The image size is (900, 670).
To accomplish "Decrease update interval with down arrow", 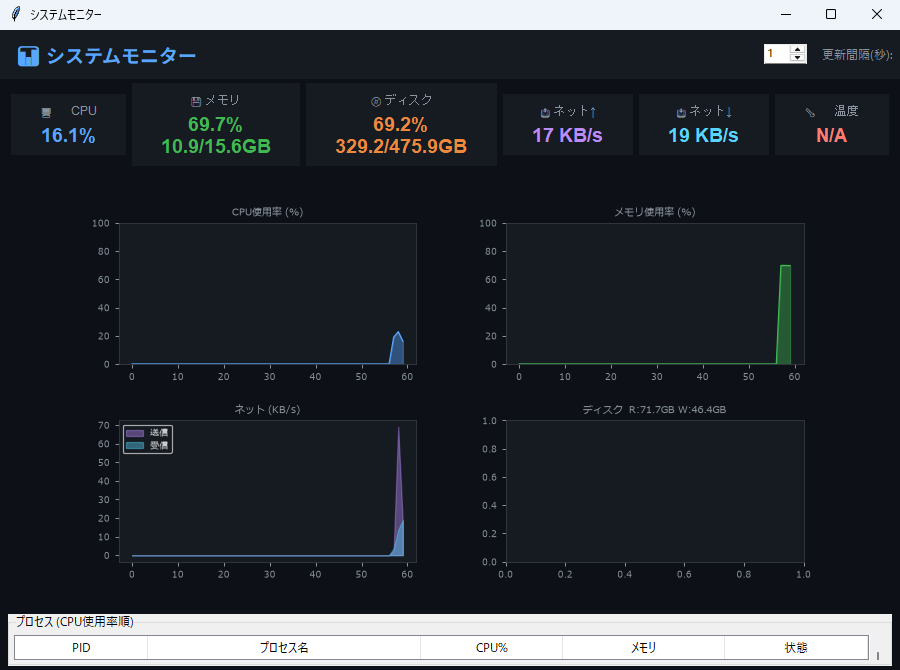I will click(x=797, y=58).
